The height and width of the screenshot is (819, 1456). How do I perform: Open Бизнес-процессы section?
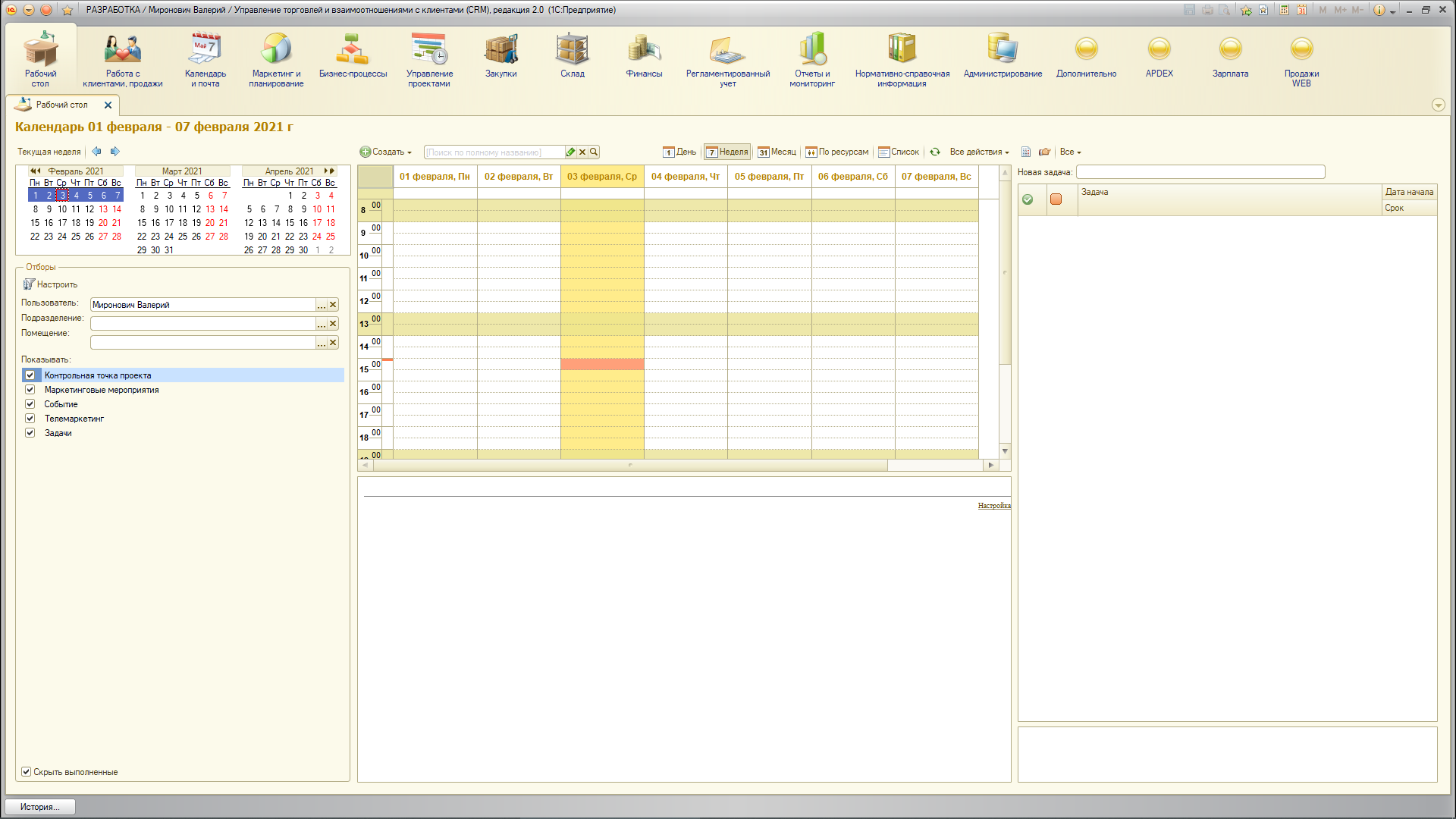pyautogui.click(x=353, y=55)
